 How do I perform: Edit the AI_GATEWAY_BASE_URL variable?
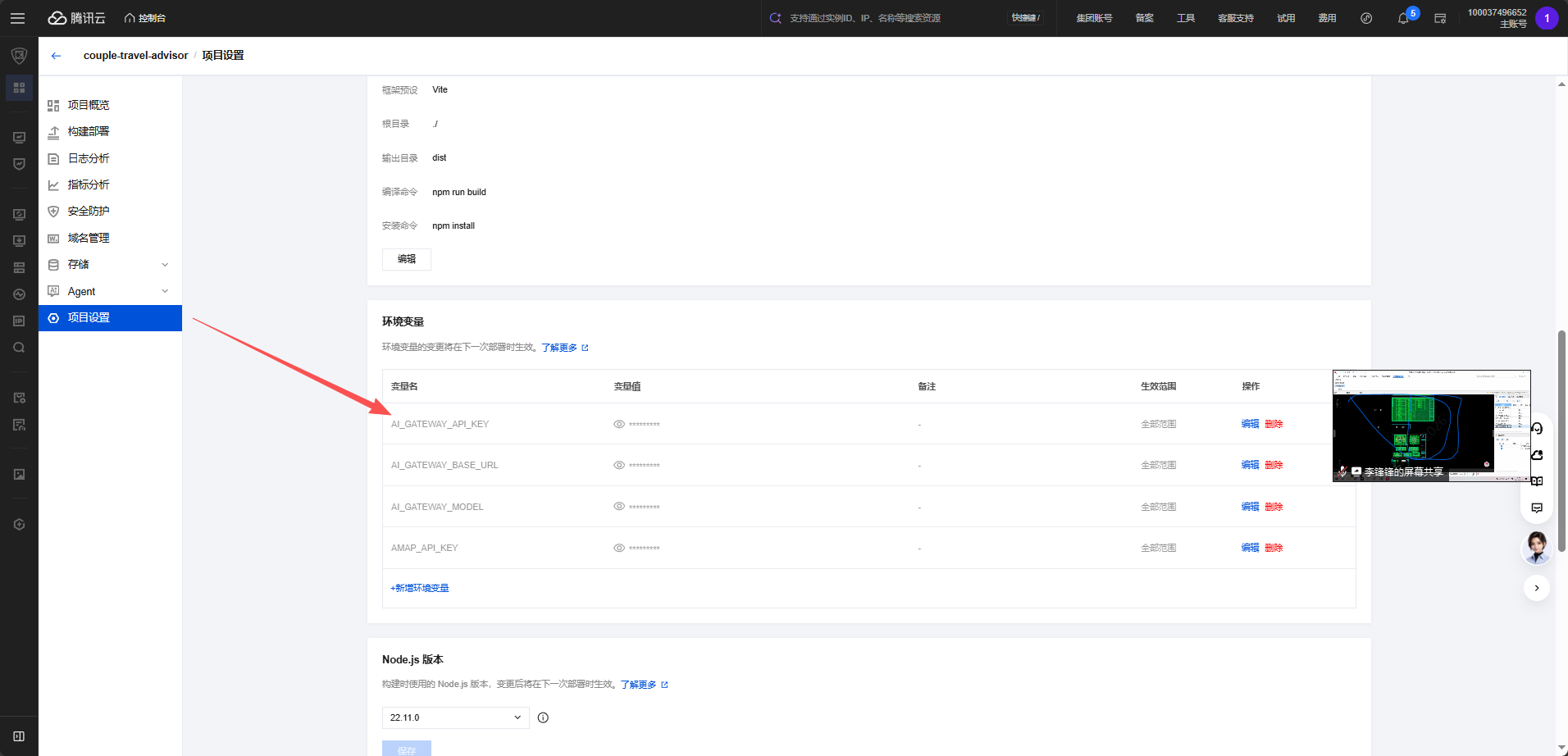pyautogui.click(x=1250, y=465)
